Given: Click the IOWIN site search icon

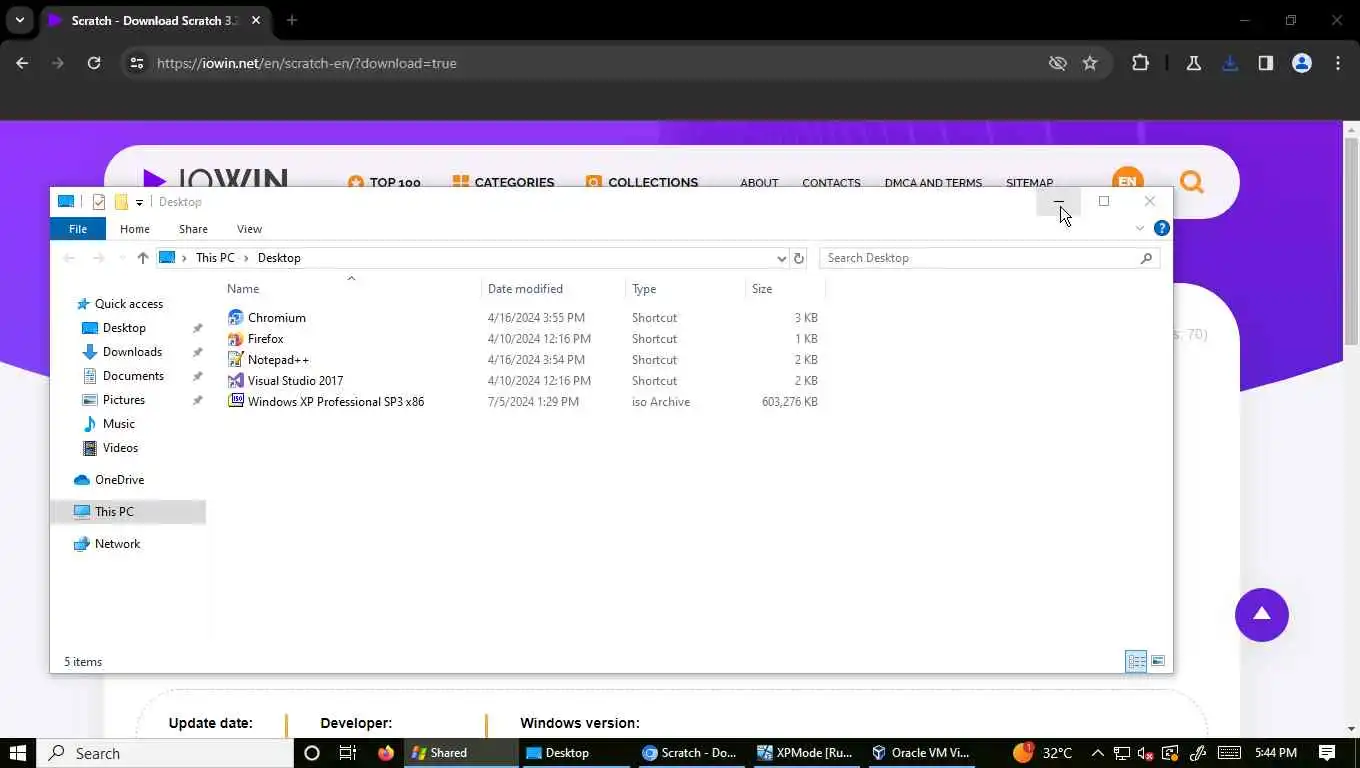Looking at the screenshot, I should tap(1192, 182).
